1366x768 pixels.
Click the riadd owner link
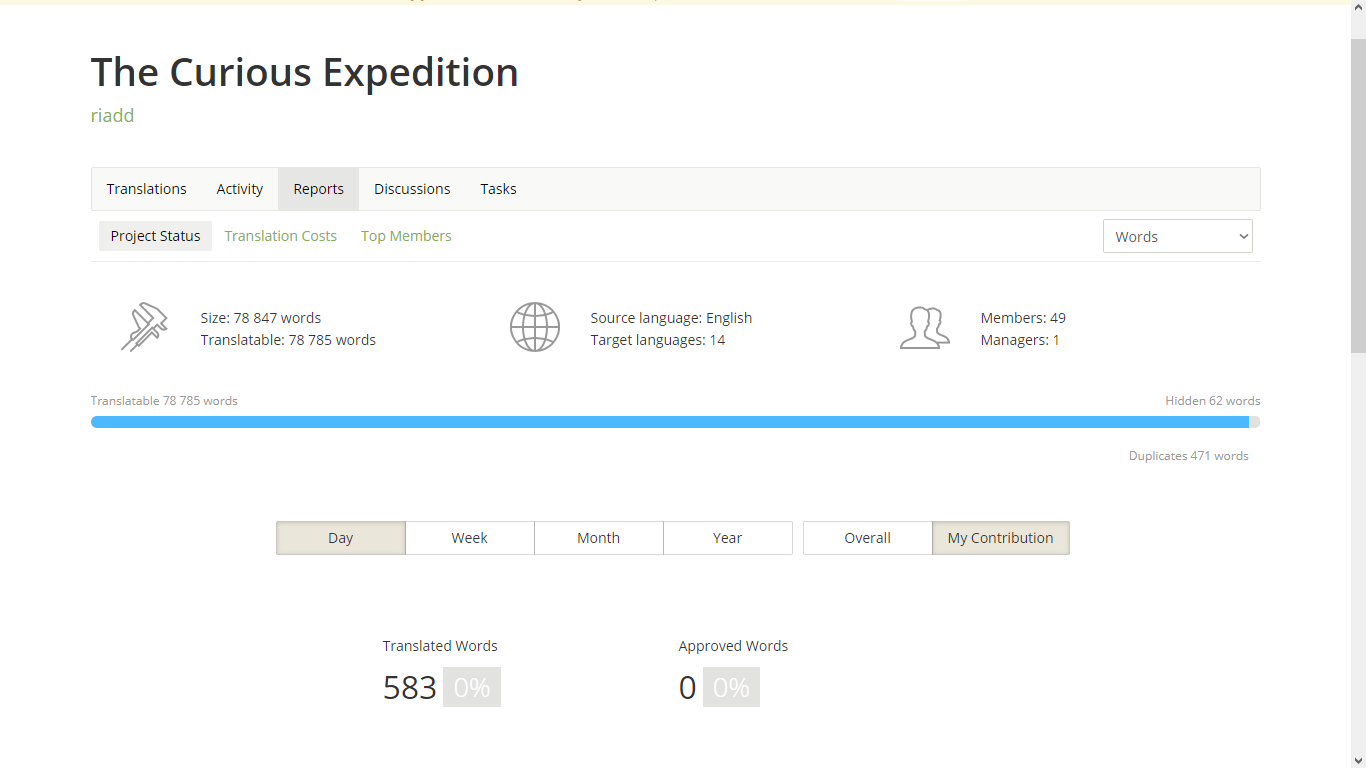[112, 116]
